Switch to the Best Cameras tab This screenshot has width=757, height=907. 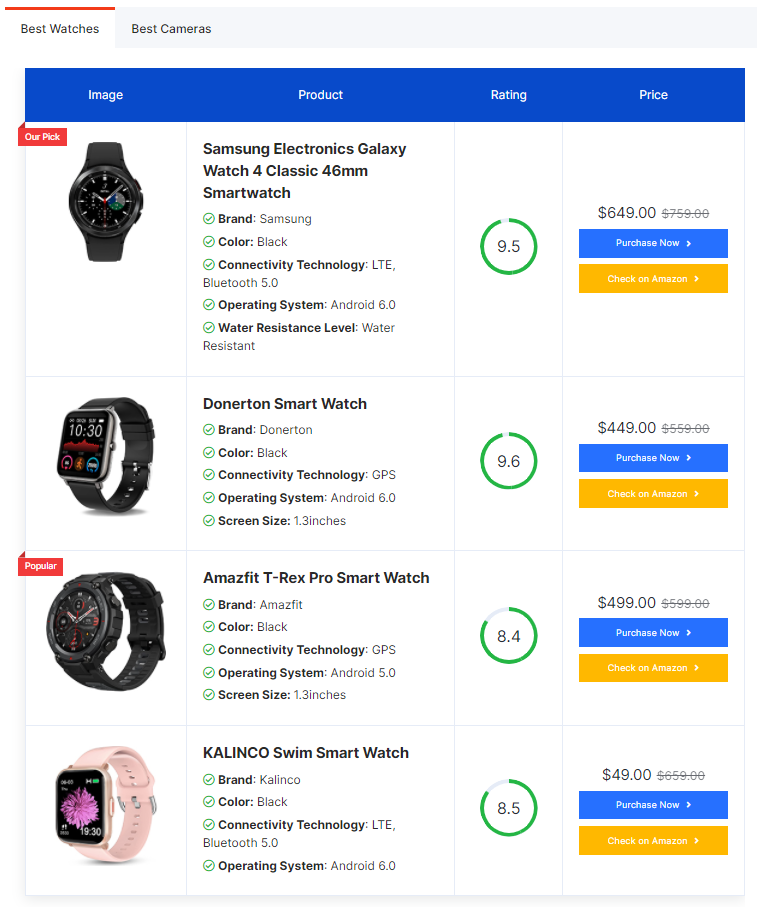(171, 28)
